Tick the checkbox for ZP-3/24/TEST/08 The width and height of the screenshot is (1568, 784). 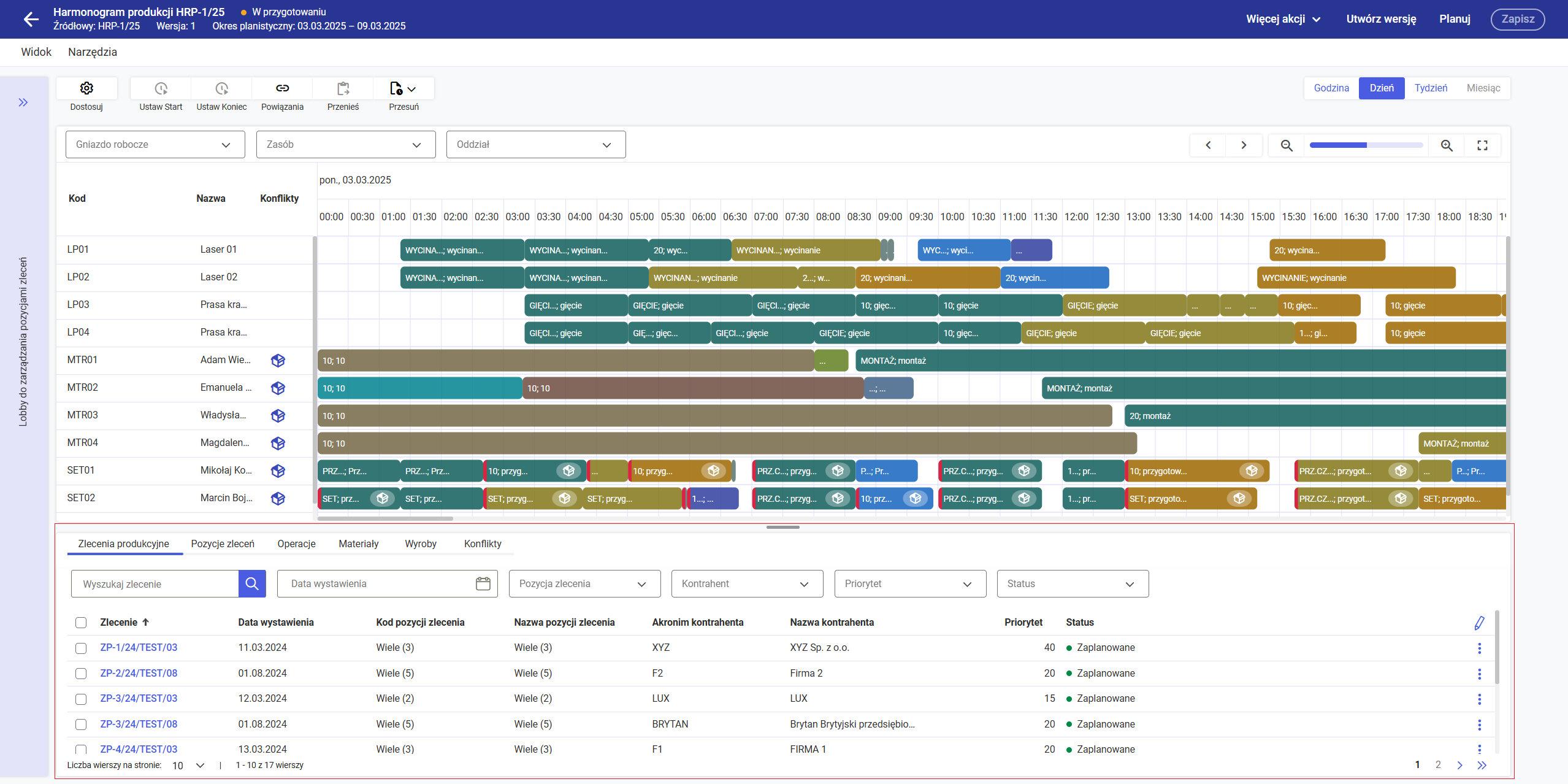click(81, 724)
